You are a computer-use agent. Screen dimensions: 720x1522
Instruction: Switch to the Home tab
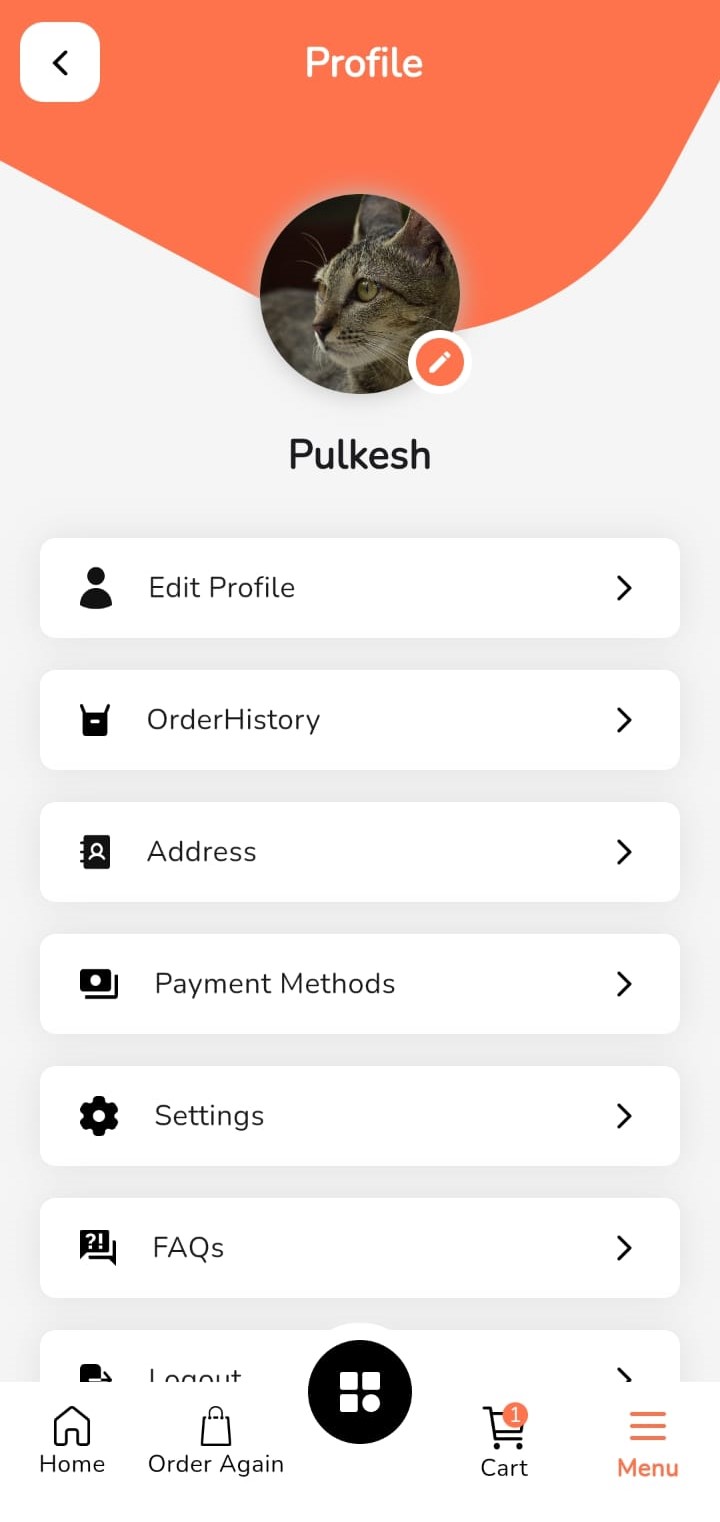(72, 1440)
